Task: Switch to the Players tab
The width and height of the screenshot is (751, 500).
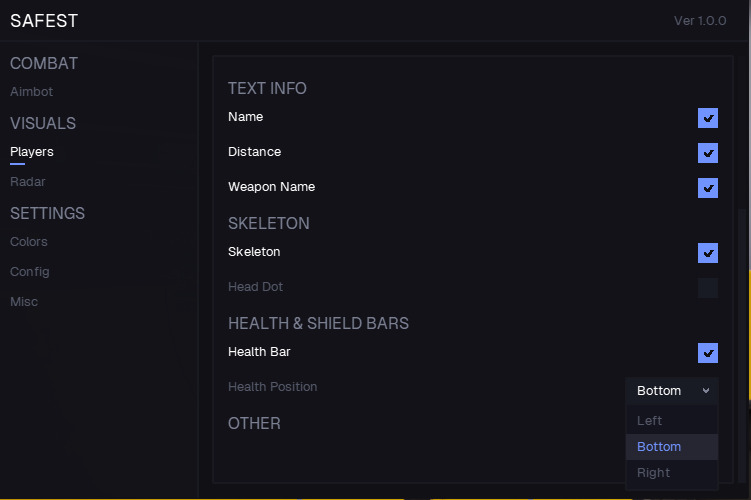Action: (32, 152)
